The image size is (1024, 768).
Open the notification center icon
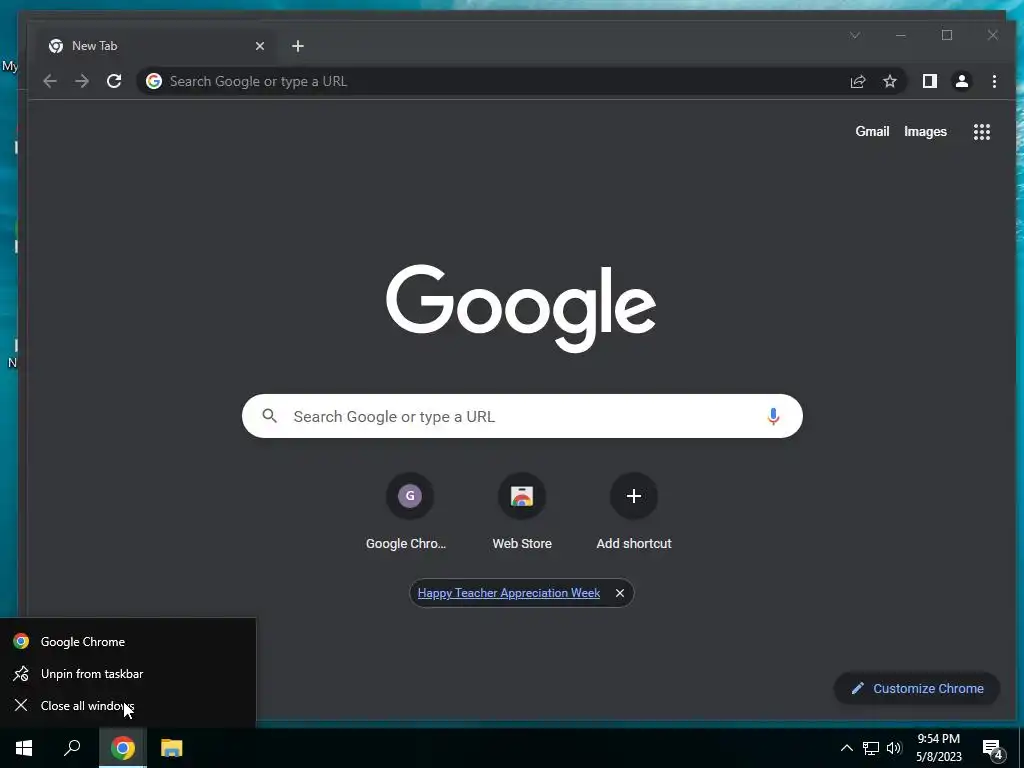993,749
